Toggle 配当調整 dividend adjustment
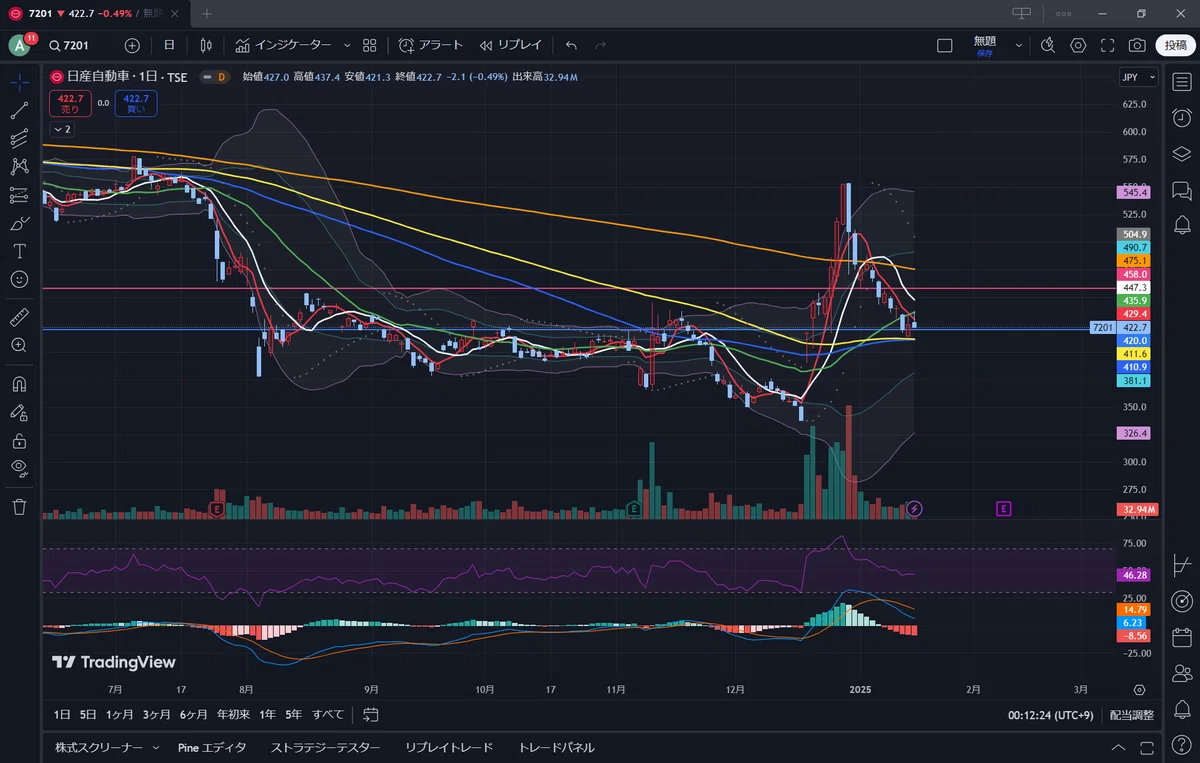Screen dimensions: 1200x763 point(1131,715)
